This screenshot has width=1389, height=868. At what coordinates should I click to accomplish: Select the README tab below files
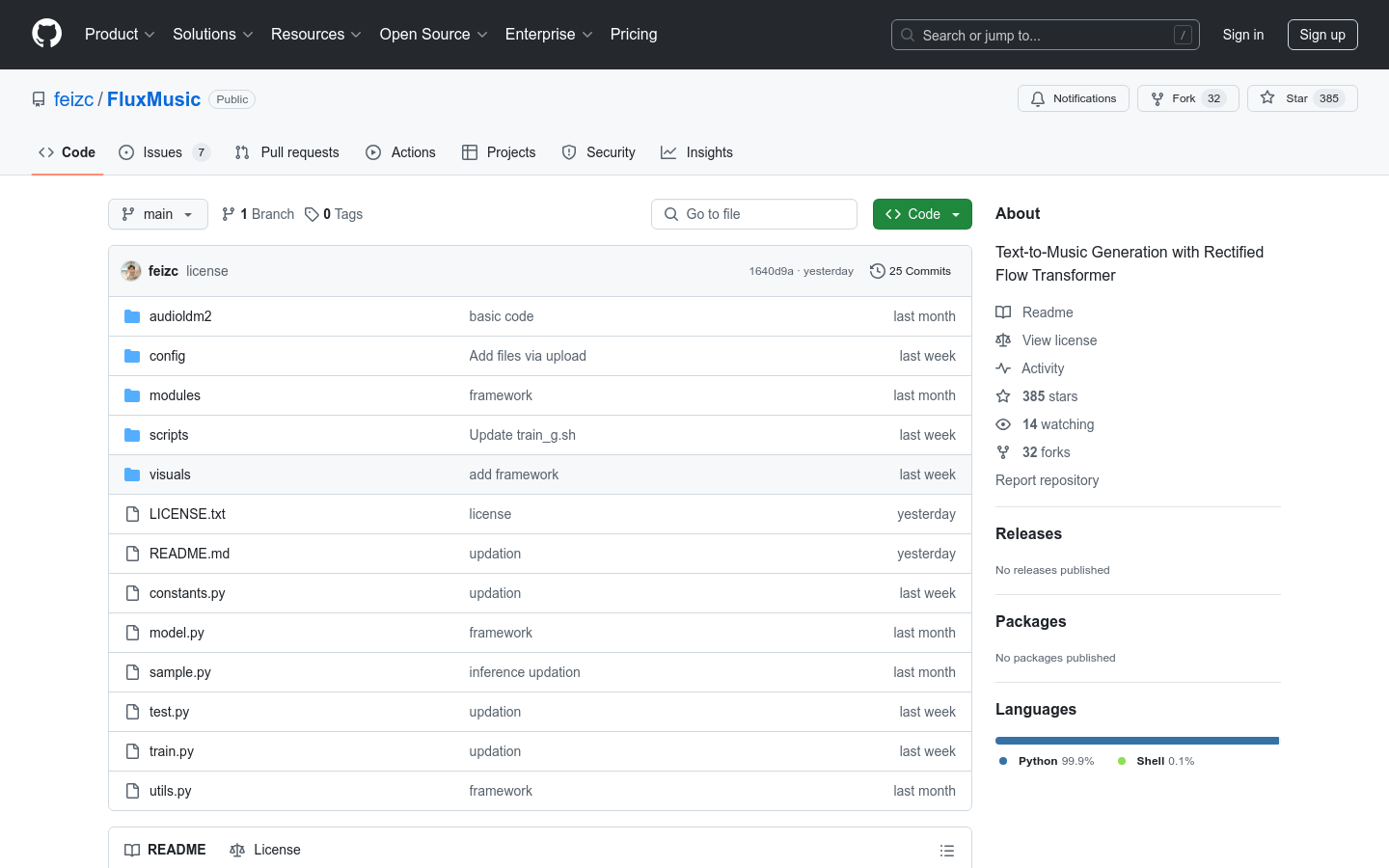pos(165,850)
